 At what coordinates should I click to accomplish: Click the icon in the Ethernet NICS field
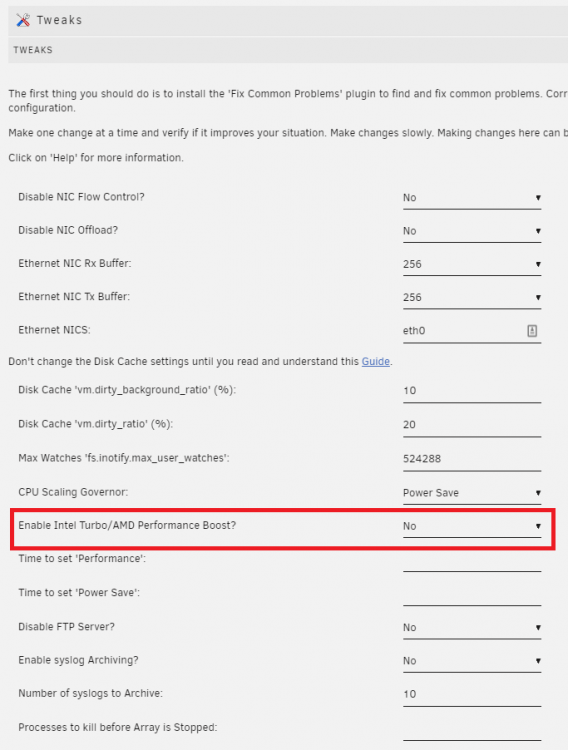click(x=532, y=331)
